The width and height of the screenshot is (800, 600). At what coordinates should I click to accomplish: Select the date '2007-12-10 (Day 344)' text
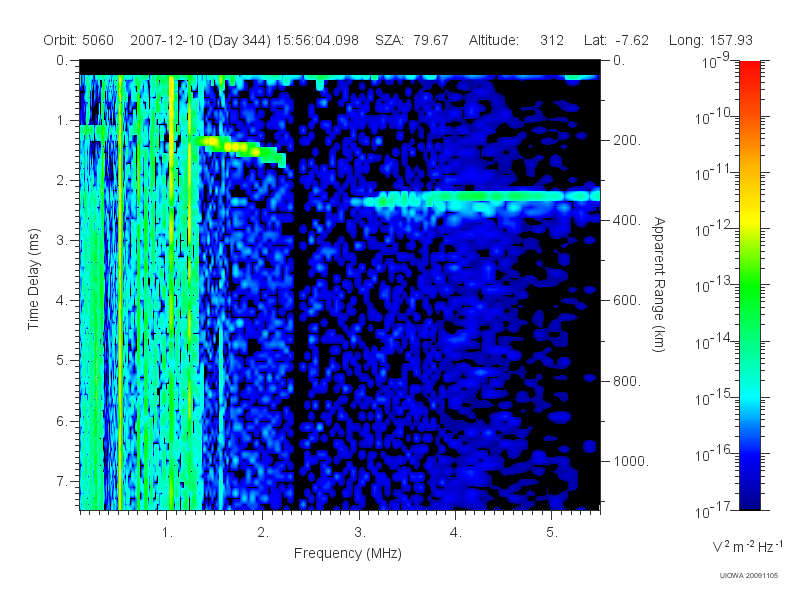(201, 40)
